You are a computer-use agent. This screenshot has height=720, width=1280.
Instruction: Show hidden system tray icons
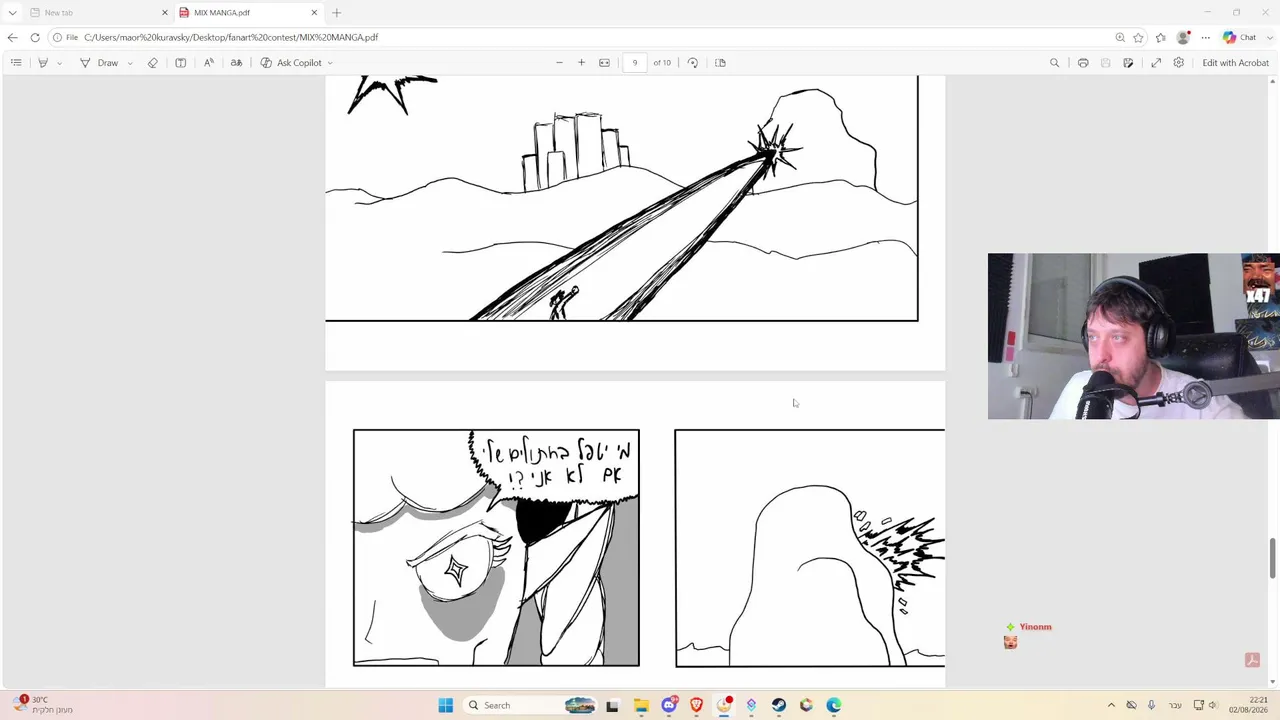(1111, 705)
